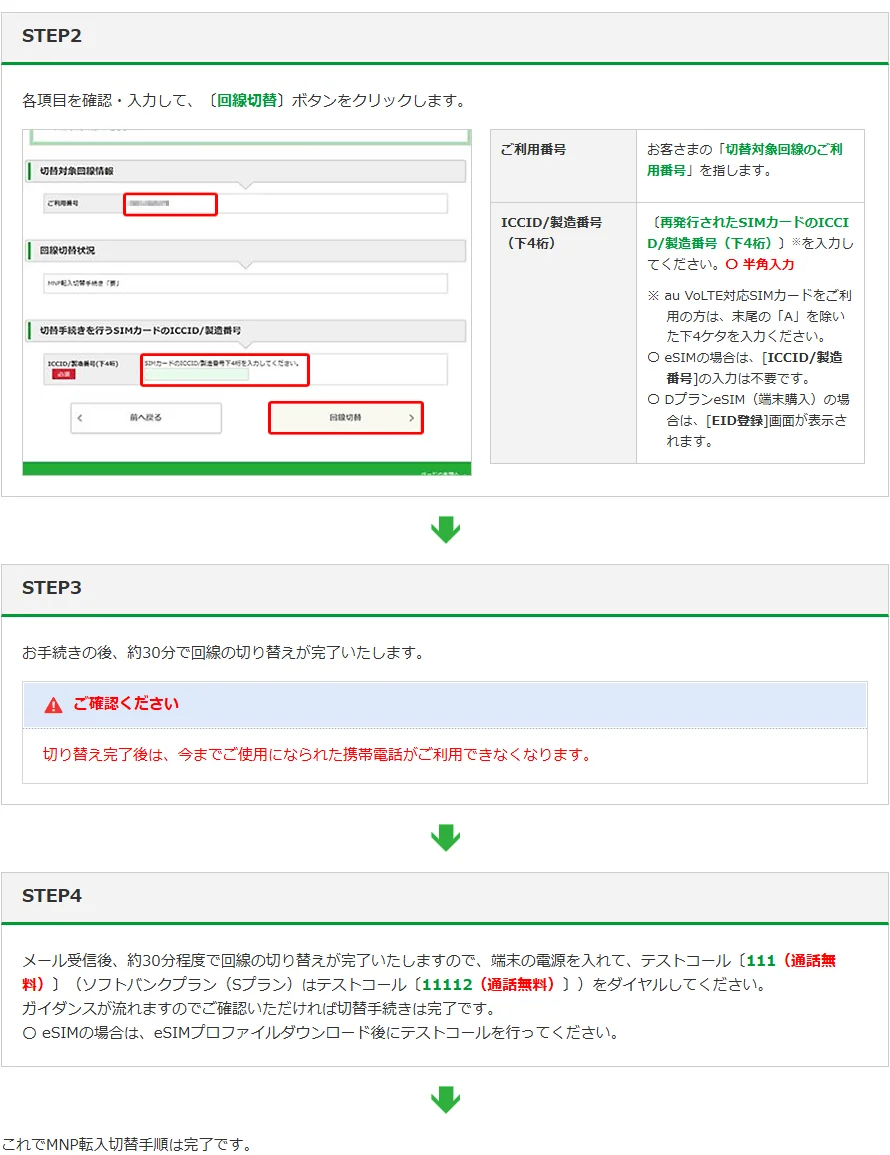The image size is (890, 1155).
Task: Click bold [EID登録] text in Dプラン eSIM note
Action: tap(737, 421)
